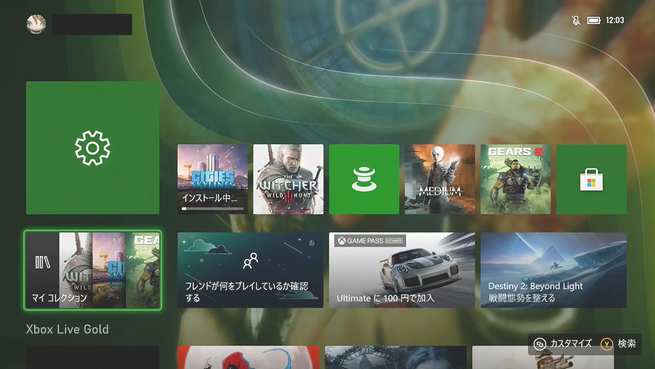Launch the Gears 5 game tile
The width and height of the screenshot is (655, 369).
pos(515,179)
